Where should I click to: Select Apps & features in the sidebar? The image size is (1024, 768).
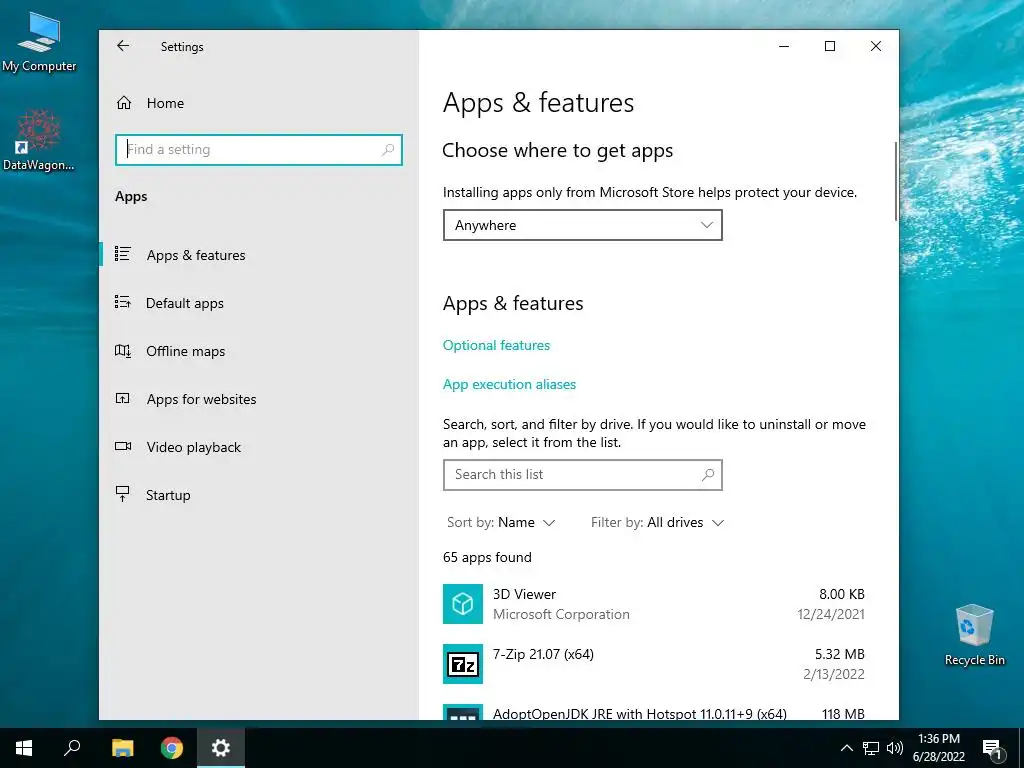tap(259, 255)
